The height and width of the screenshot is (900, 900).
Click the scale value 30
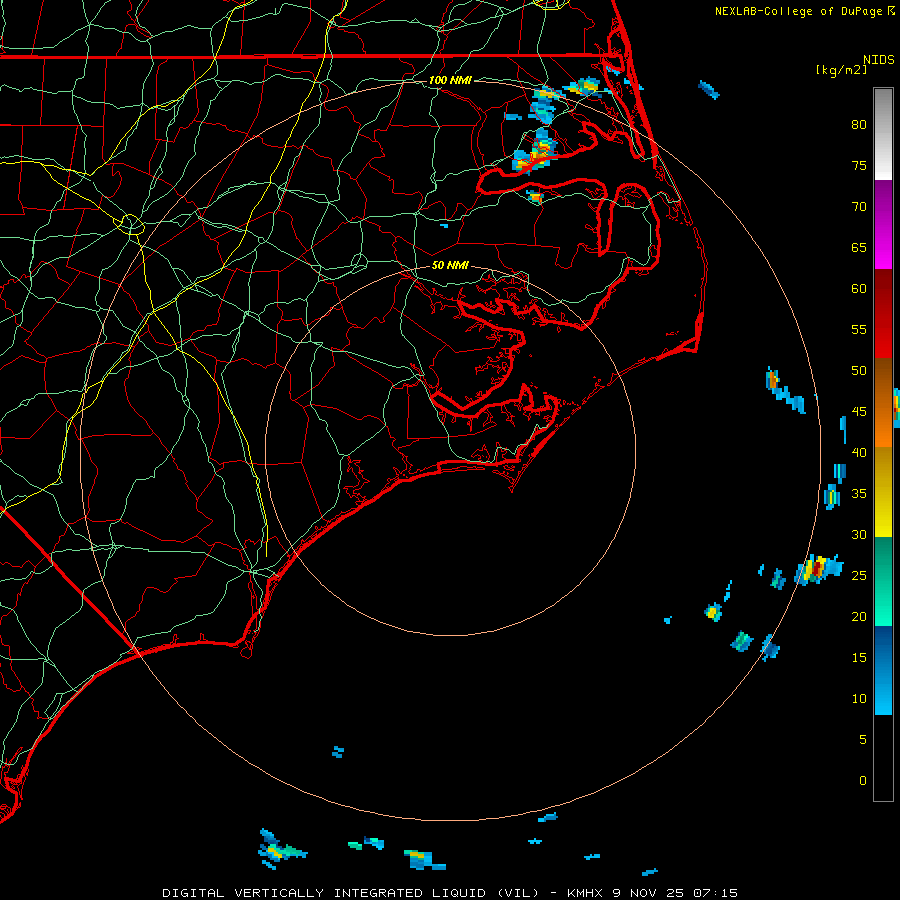point(859,534)
